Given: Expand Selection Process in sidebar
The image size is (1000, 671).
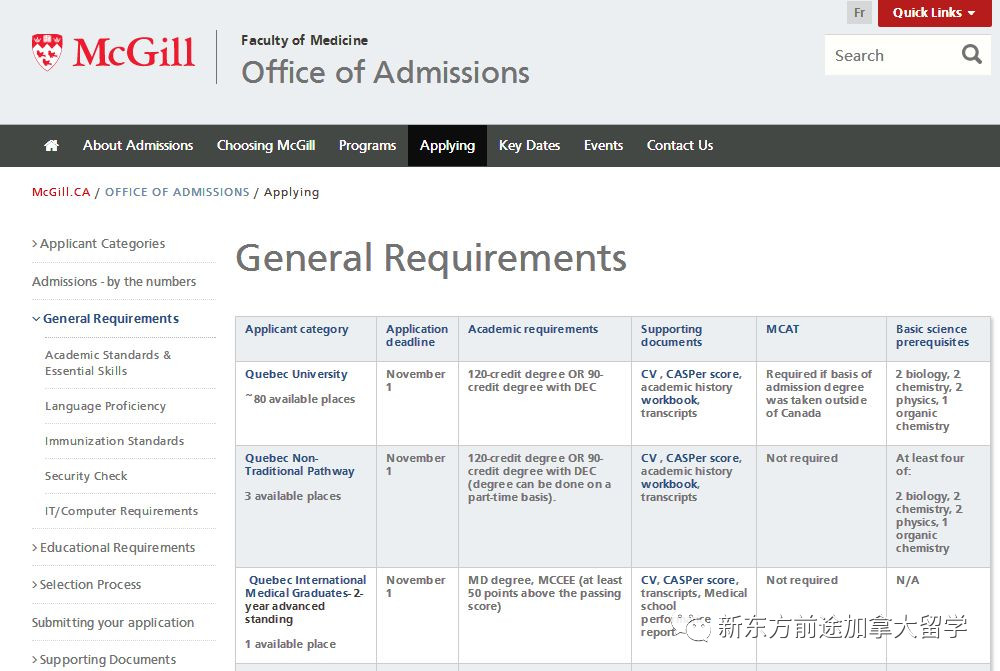Looking at the screenshot, I should coord(87,584).
